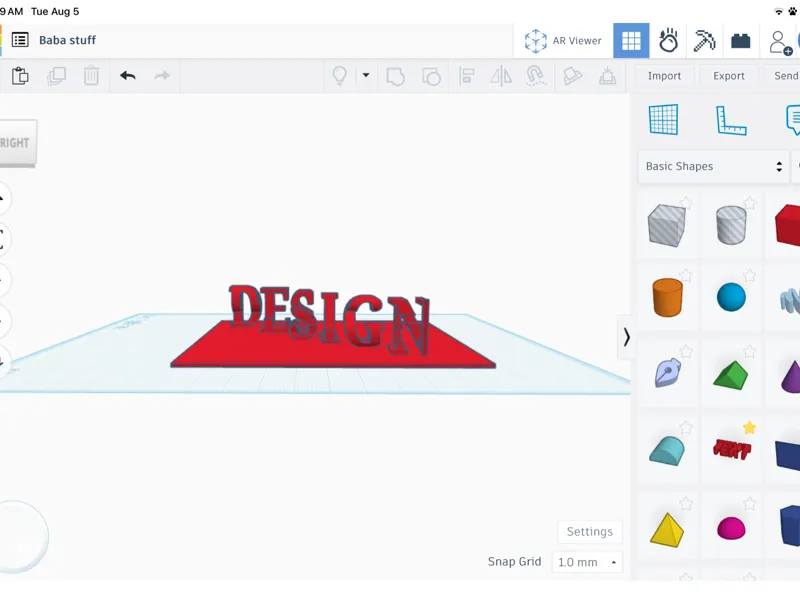Select the DESIGN text object
The image size is (800, 600).
(x=329, y=319)
